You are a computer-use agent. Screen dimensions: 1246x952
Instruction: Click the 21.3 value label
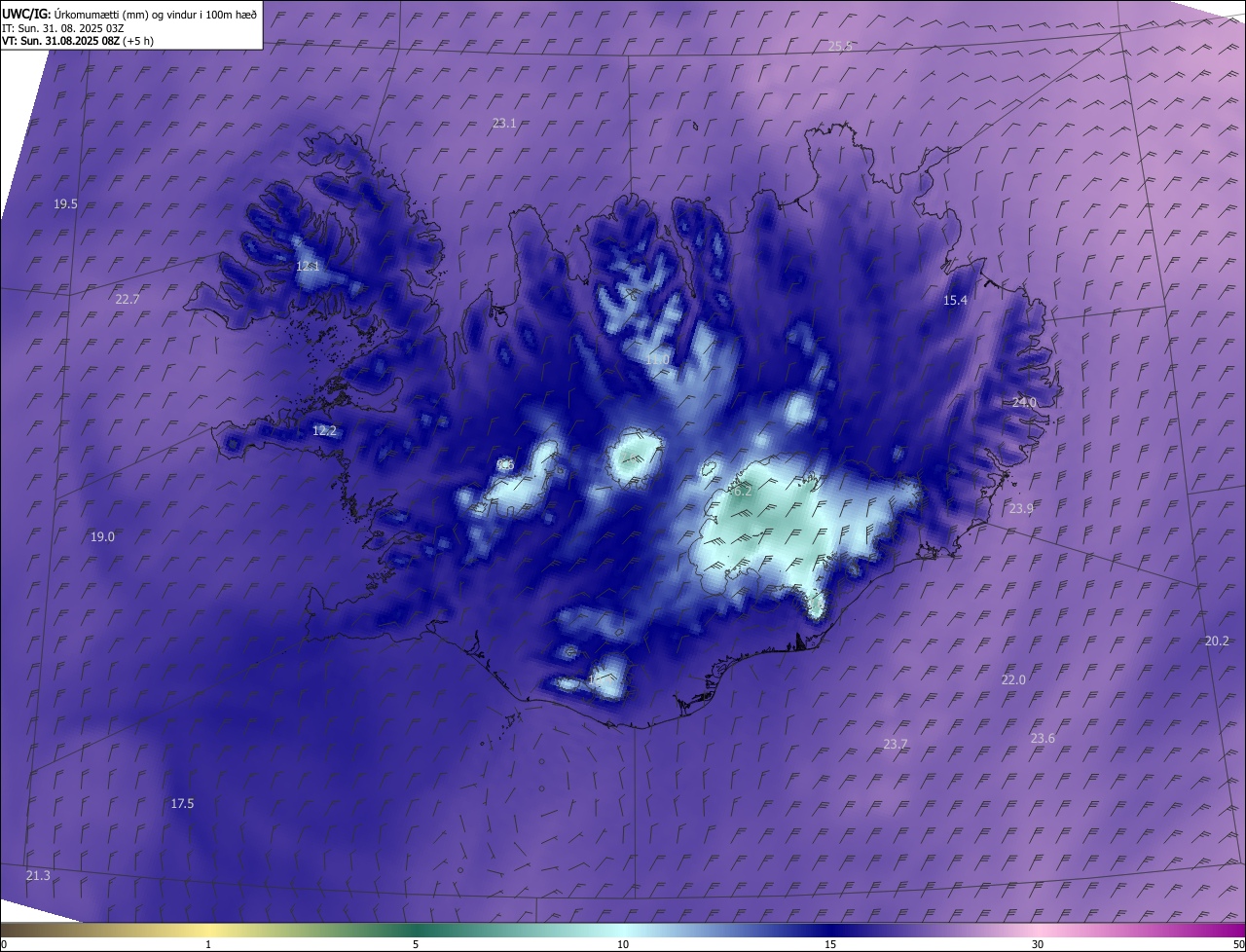(38, 876)
